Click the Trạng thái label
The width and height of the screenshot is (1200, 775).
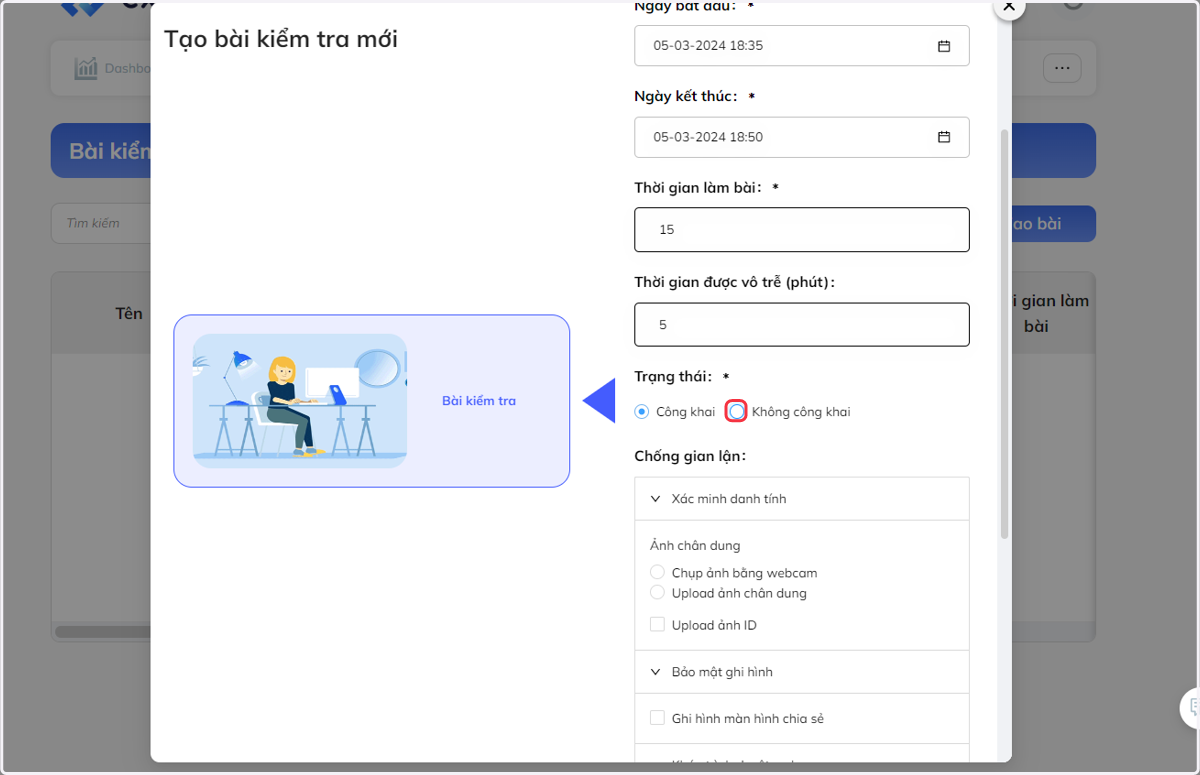[673, 377]
